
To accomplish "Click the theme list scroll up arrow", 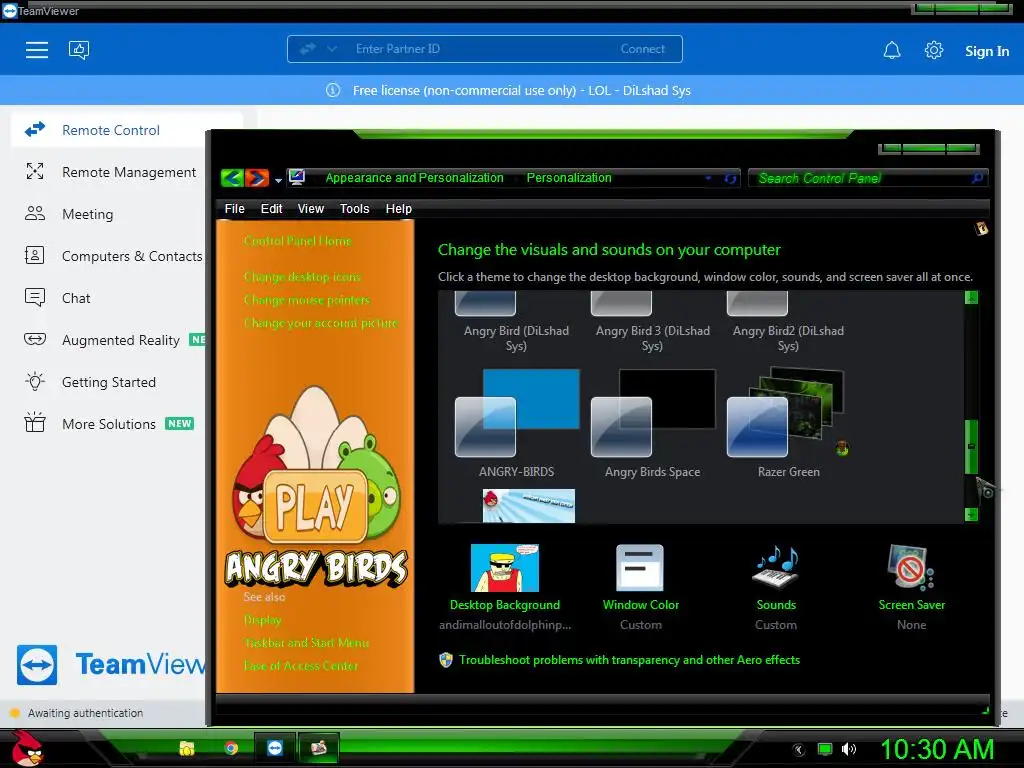I will point(971,298).
